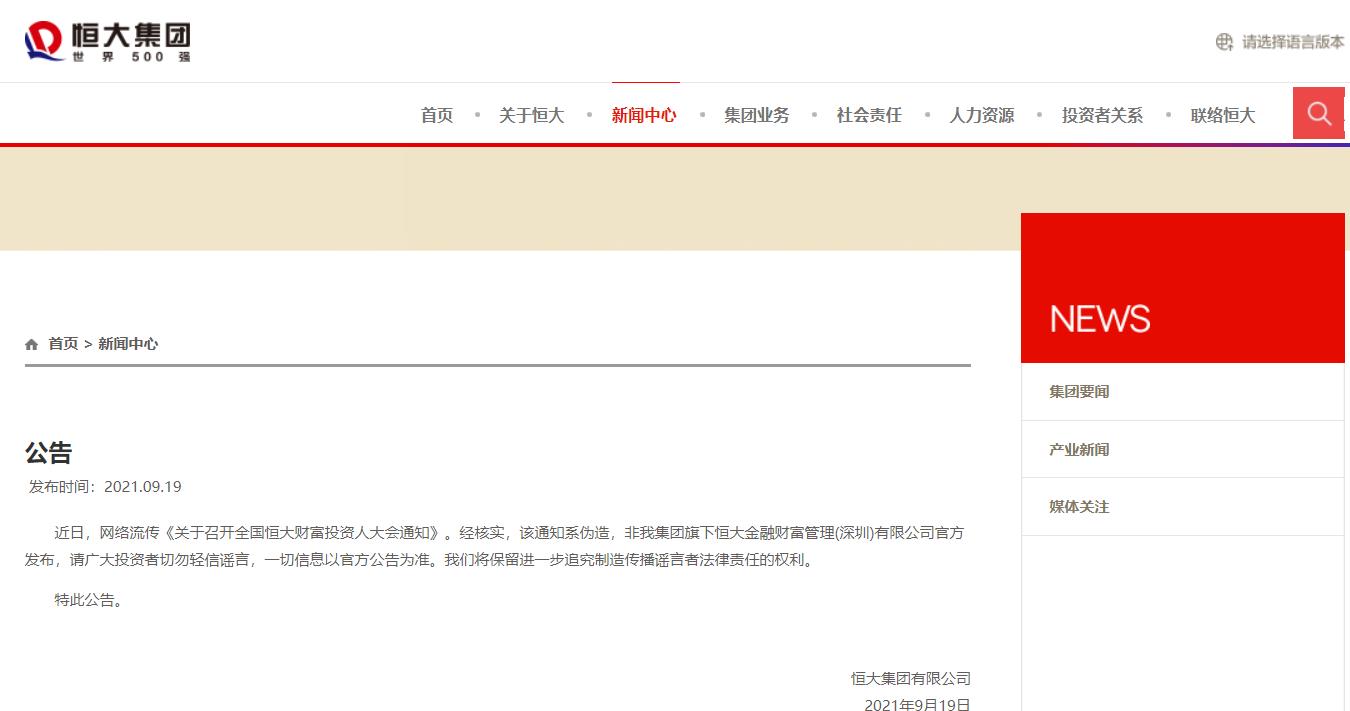The height and width of the screenshot is (711, 1350).
Task: Open the 投资者关系 navigation item
Action: point(1102,115)
